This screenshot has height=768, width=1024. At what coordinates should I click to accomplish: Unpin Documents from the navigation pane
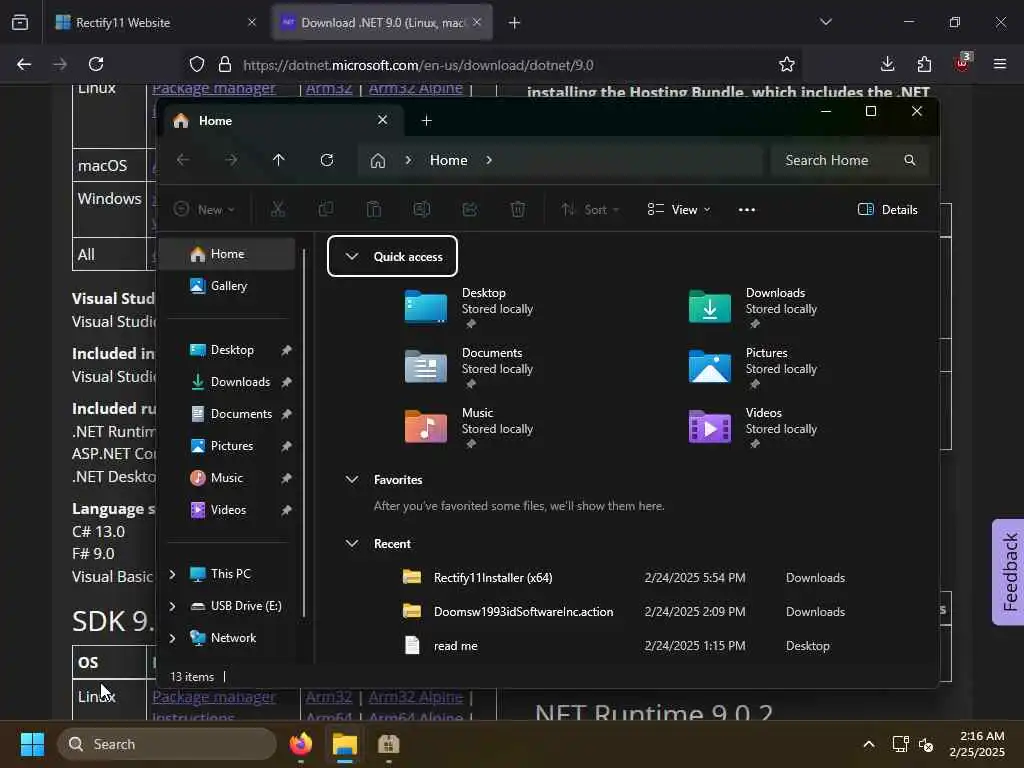coord(286,414)
